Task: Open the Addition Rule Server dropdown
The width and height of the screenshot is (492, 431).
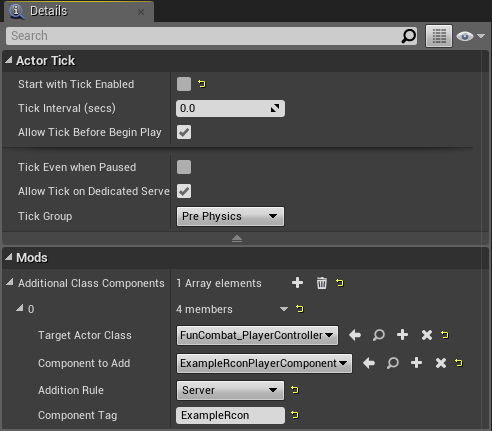Action: pos(230,390)
